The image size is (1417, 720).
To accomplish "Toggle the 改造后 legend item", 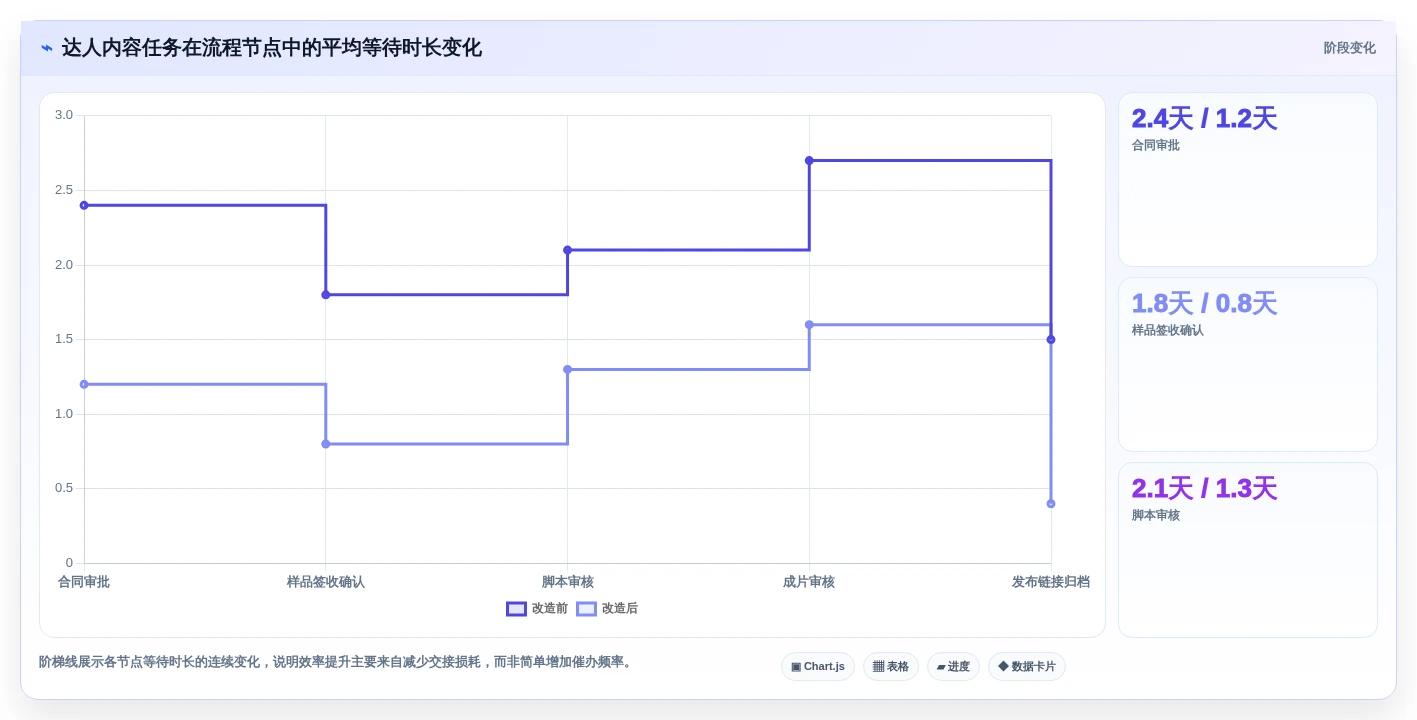I will (607, 608).
